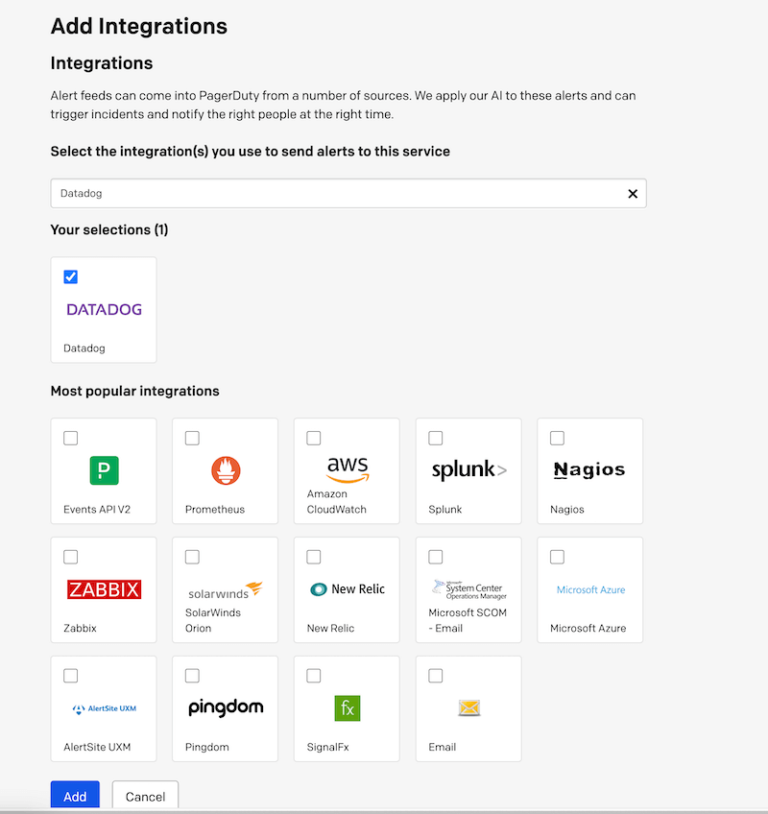
Task: Uncheck the Datadog selection checkbox
Action: click(70, 277)
